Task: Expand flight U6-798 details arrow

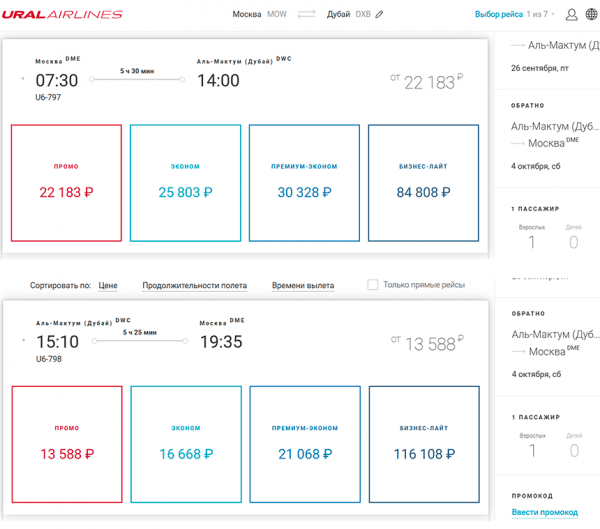Action: tap(24, 340)
